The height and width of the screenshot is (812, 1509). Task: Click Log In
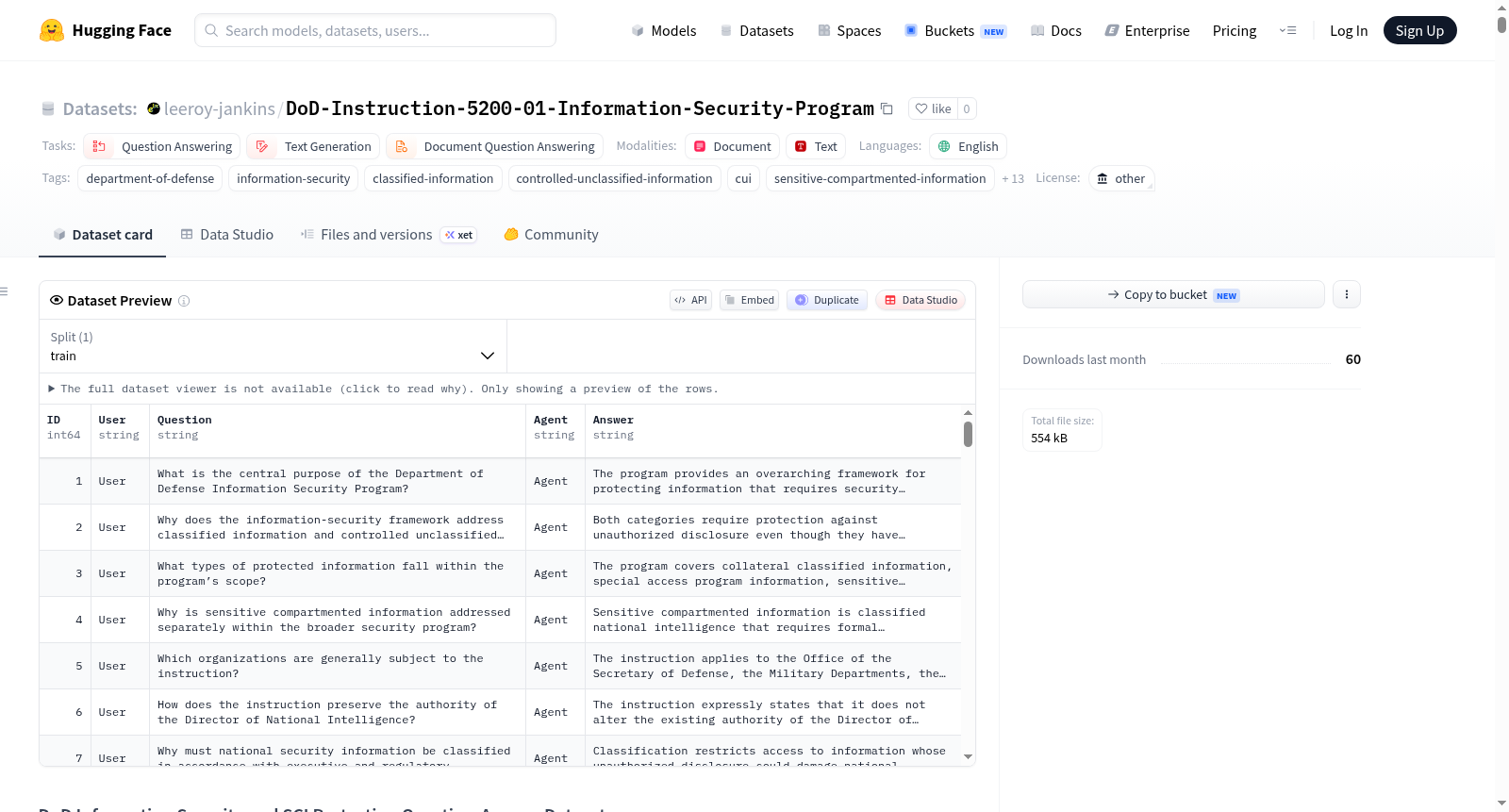(1349, 30)
